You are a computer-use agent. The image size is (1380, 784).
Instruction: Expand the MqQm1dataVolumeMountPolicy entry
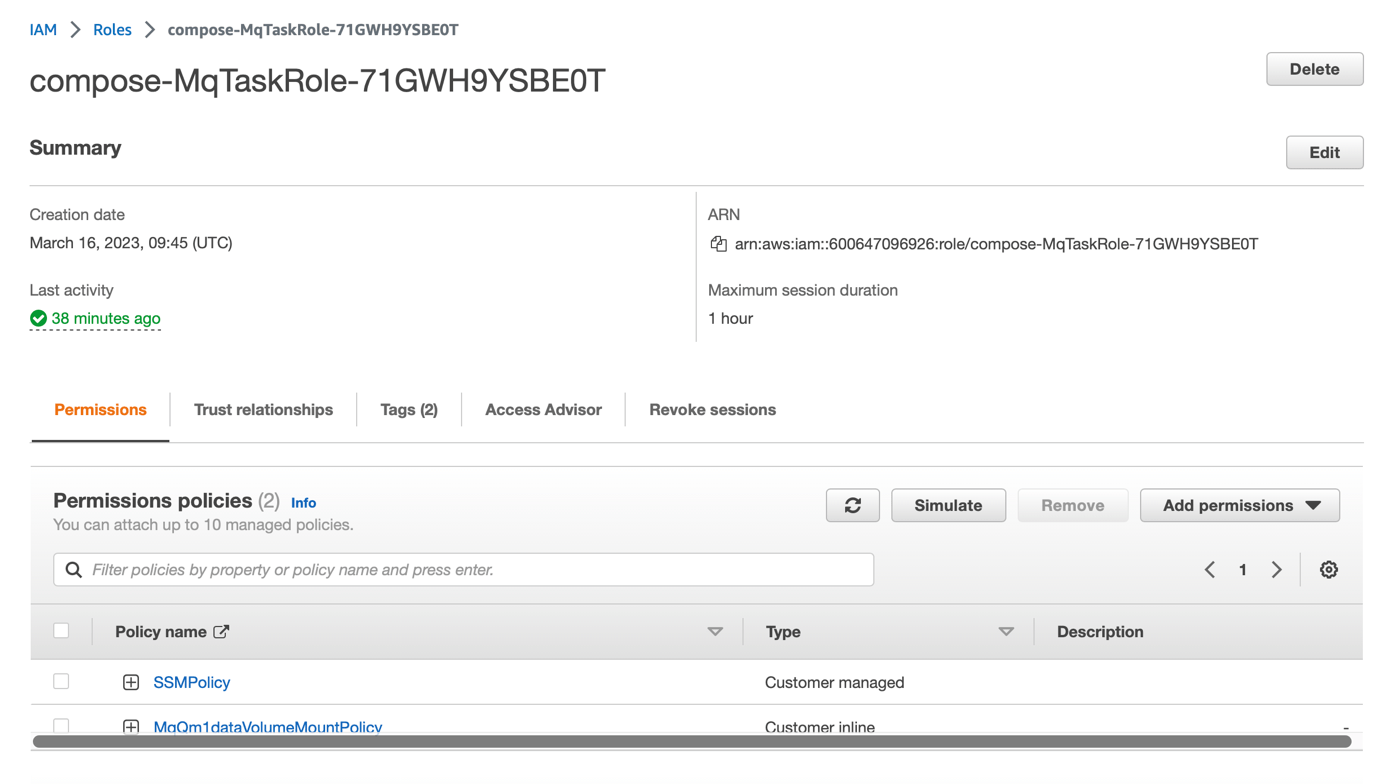tap(131, 726)
